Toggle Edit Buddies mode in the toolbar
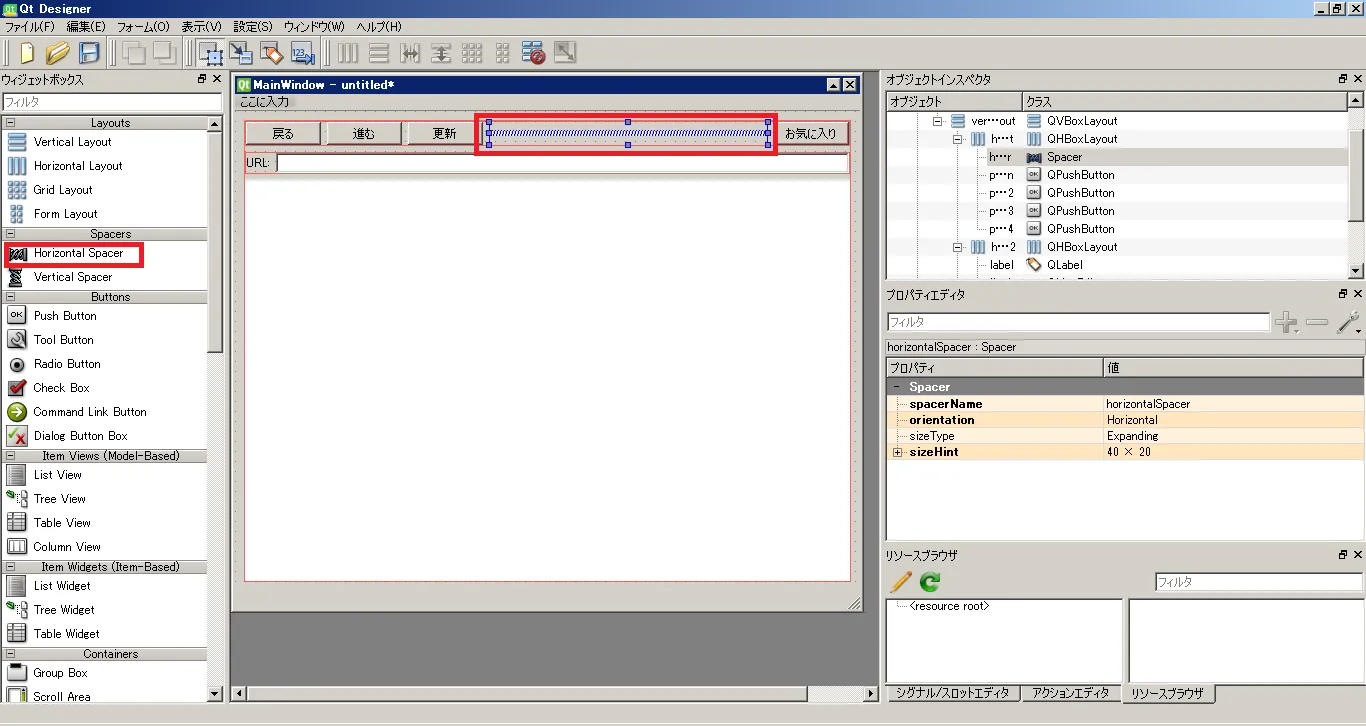The image size is (1366, 726). coord(272,53)
